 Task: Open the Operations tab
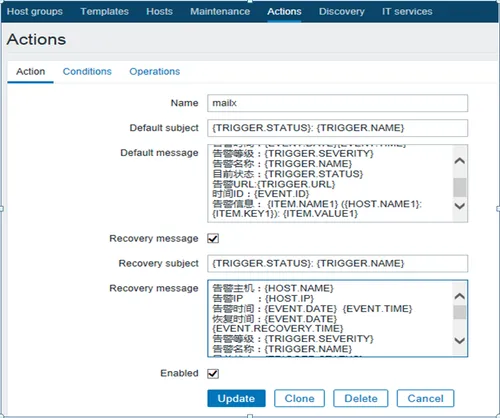(155, 71)
